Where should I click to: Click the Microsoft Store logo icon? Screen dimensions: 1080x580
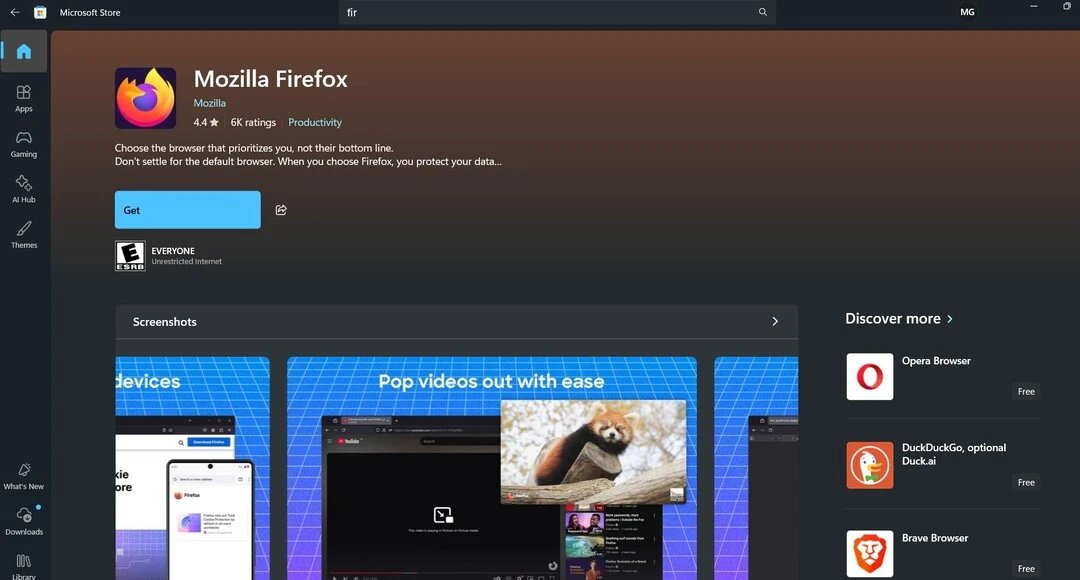[x=40, y=12]
